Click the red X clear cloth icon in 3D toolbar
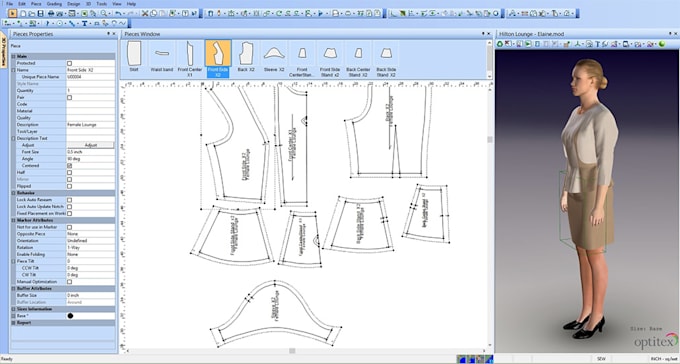Screen dimensions: 680x364 pos(507,44)
